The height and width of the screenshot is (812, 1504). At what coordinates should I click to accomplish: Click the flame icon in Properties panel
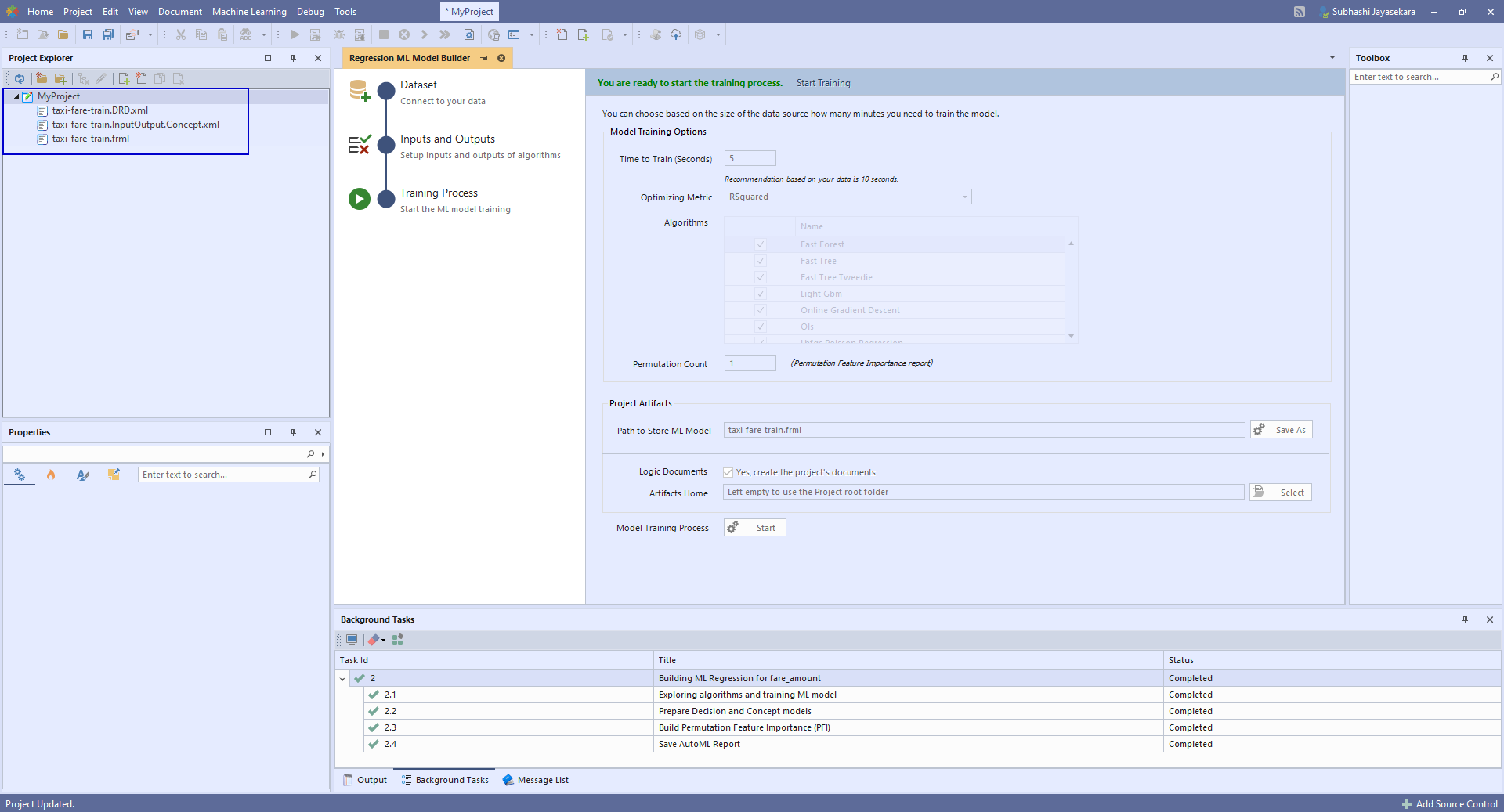click(51, 475)
